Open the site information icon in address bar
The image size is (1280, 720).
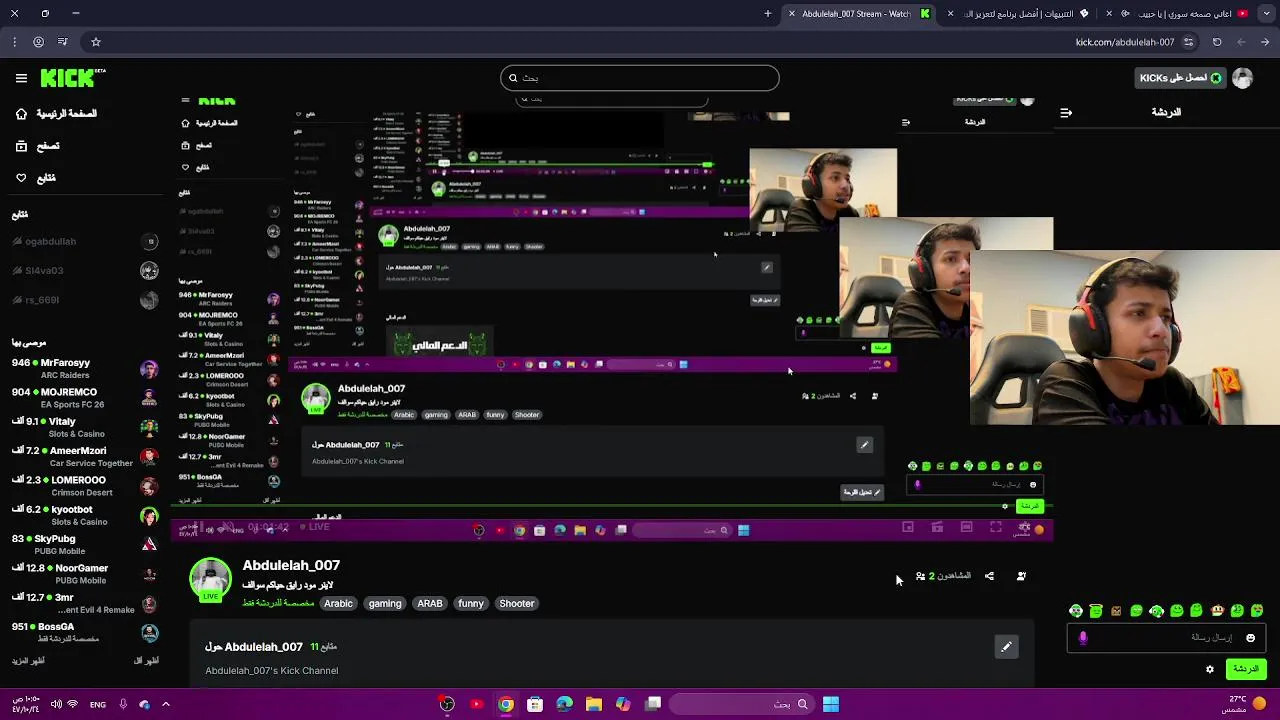[1188, 42]
